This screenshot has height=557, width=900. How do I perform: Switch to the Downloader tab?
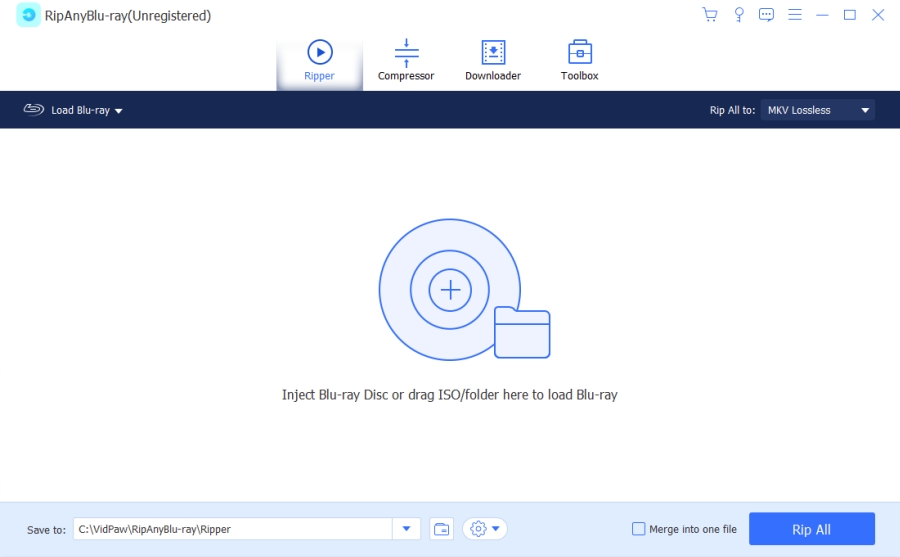click(x=493, y=60)
